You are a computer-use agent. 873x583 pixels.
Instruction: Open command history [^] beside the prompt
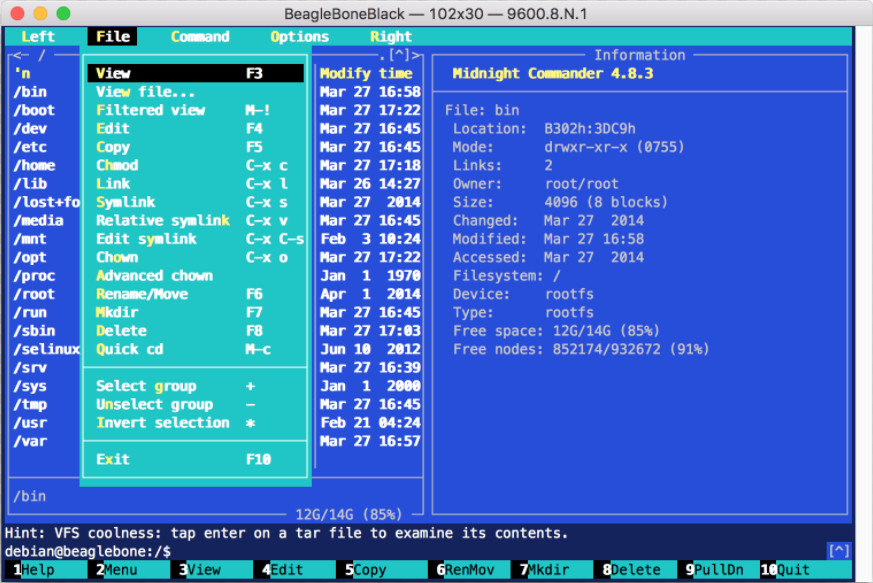point(839,551)
